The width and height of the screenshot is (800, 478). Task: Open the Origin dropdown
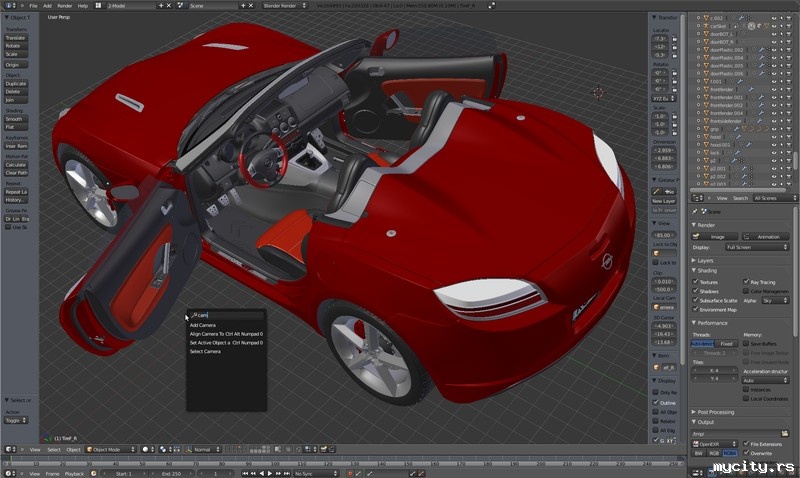16,65
